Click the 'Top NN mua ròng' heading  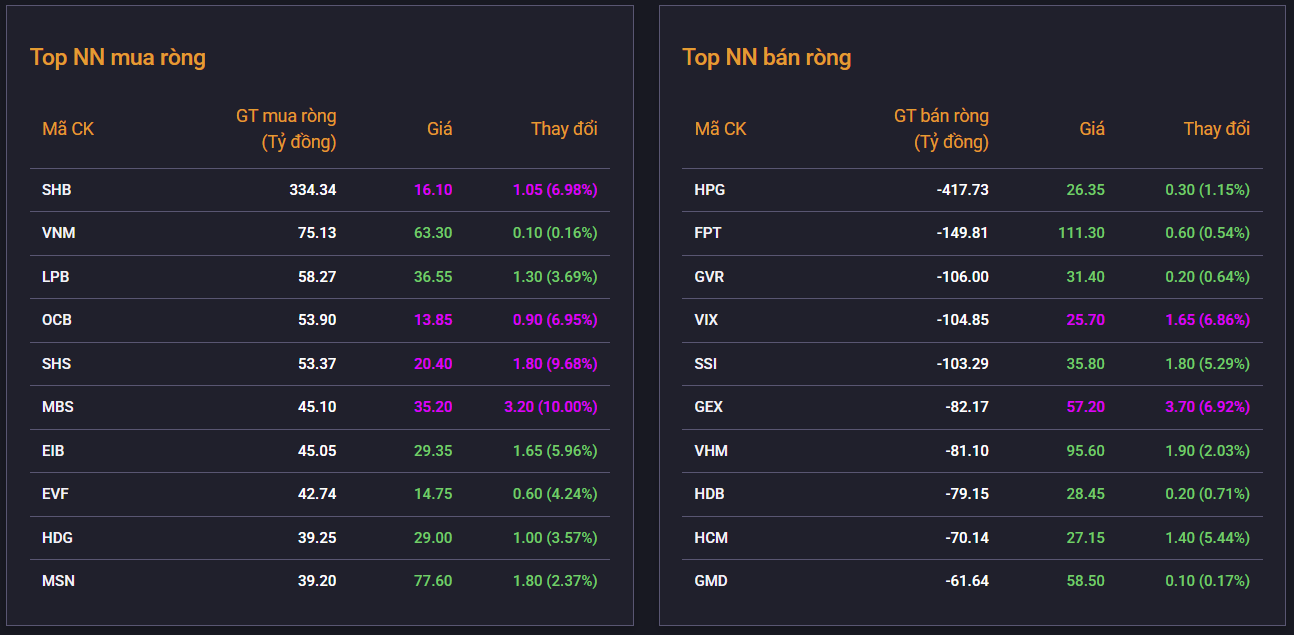pos(118,57)
